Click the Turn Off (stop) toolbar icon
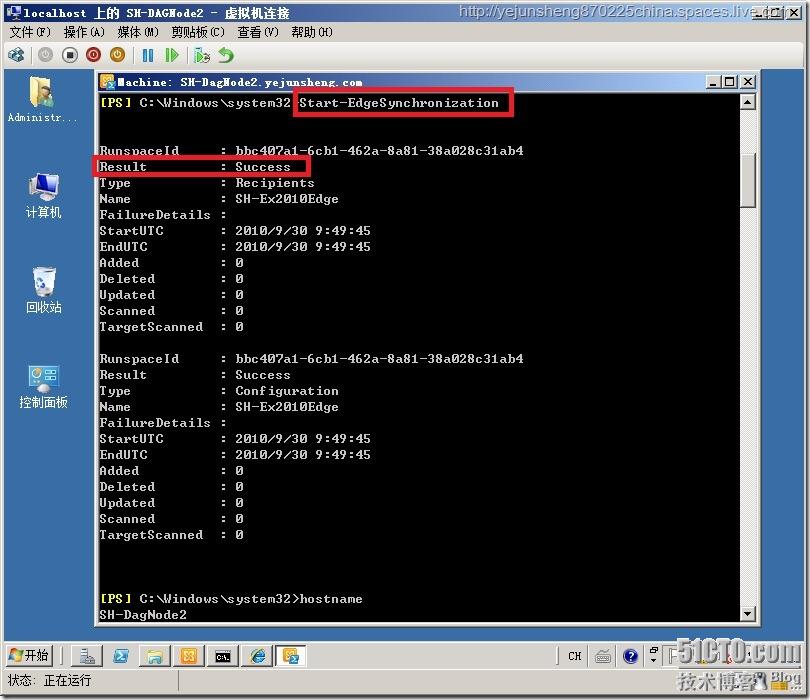Image resolution: width=810 pixels, height=700 pixels. tap(70, 55)
